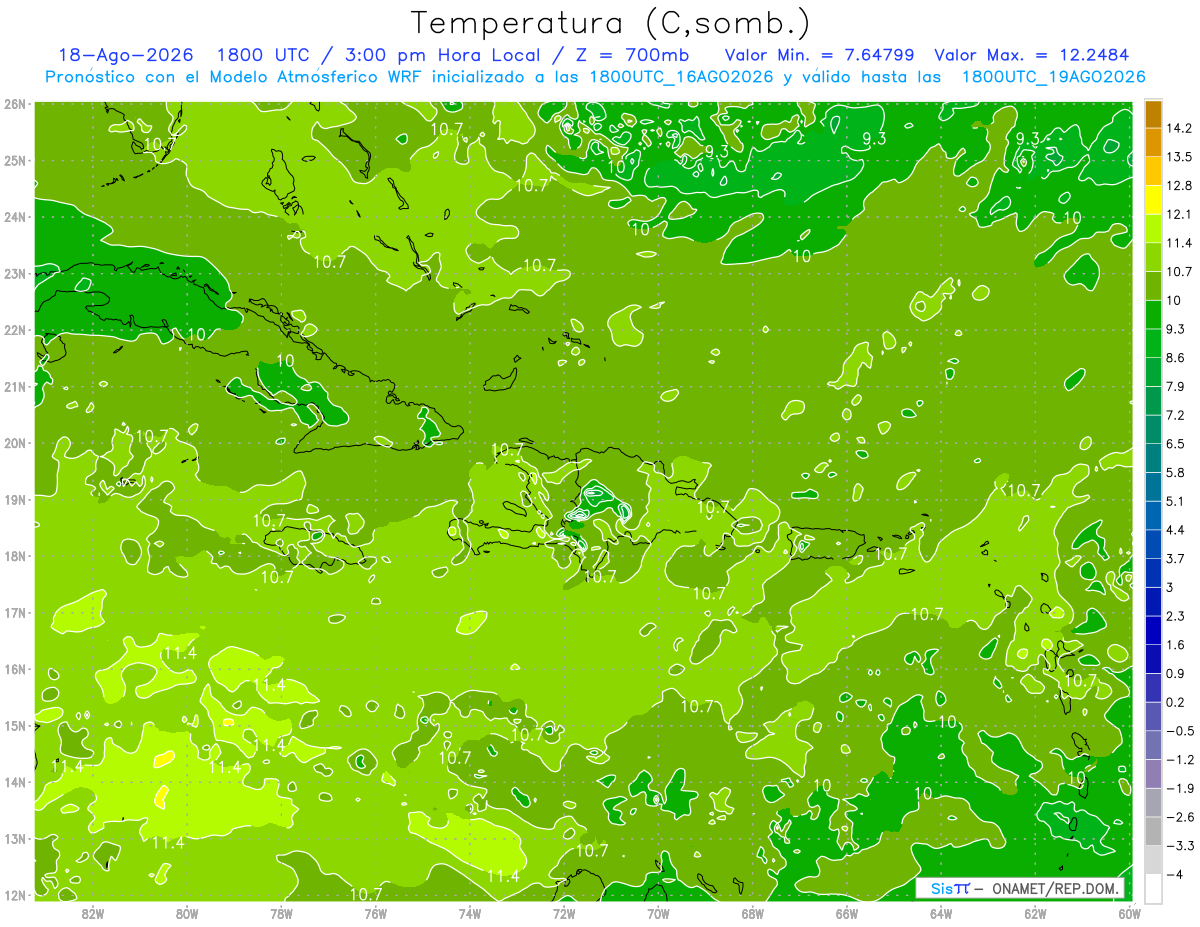
Task: Click the colorbar label '14.2'
Action: 1178,128
